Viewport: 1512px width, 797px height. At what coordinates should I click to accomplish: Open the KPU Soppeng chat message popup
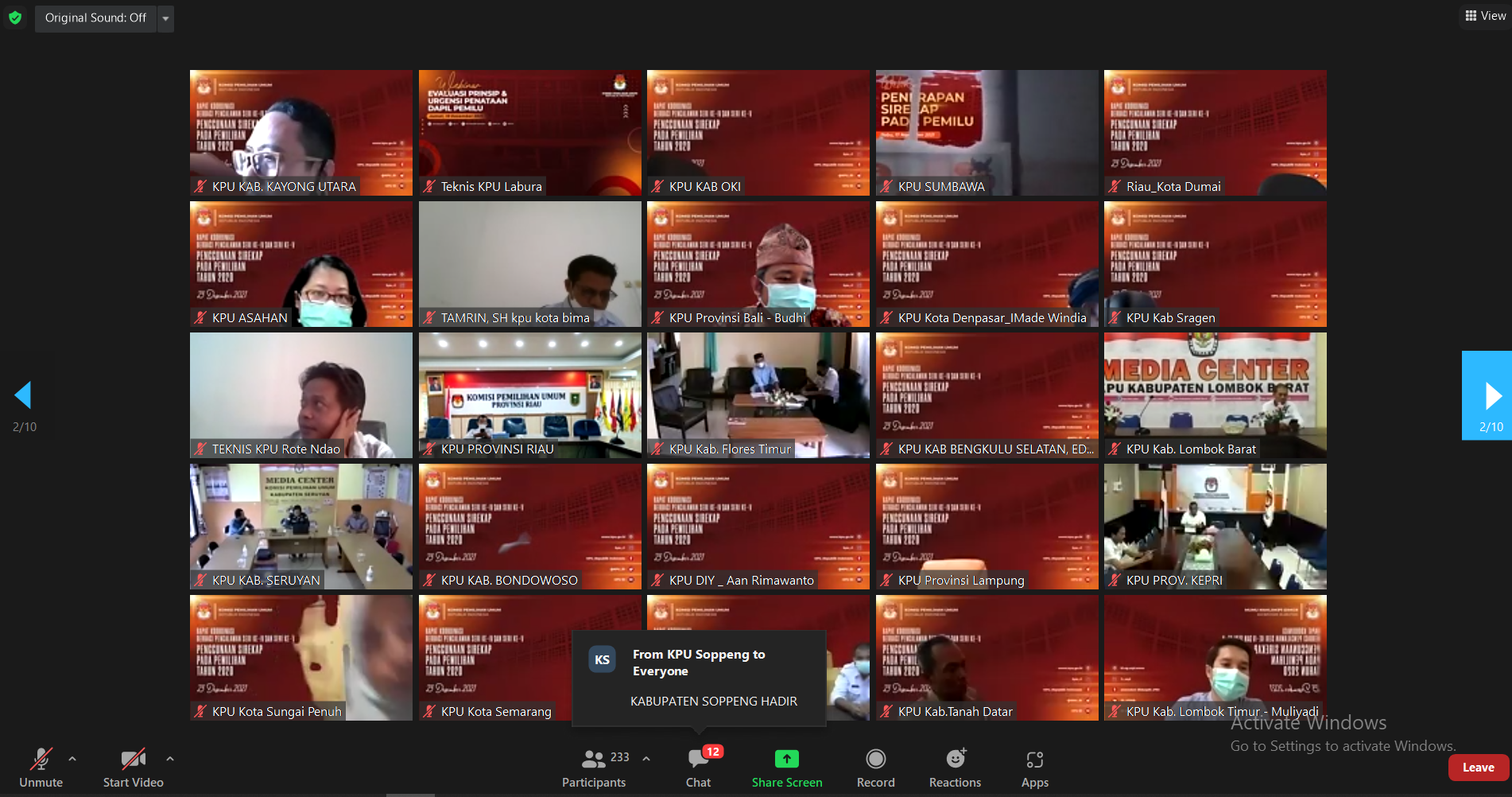699,678
